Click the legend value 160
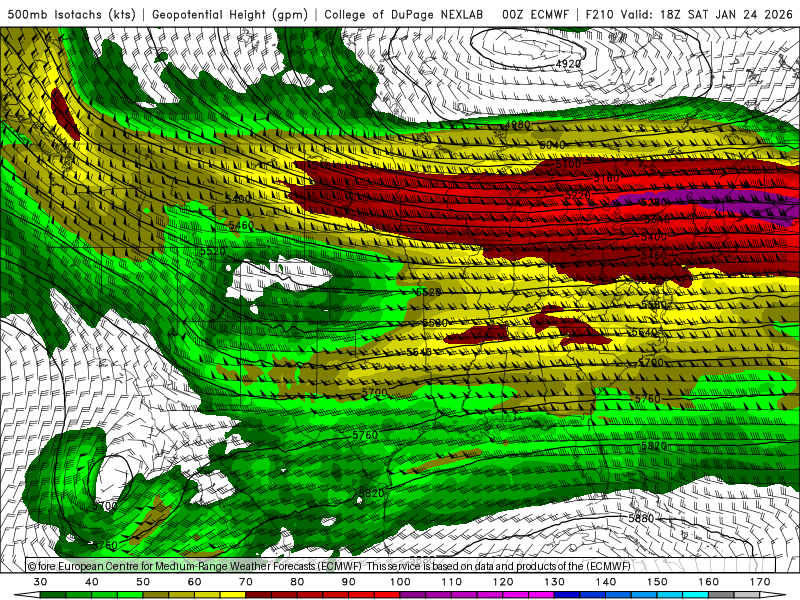 pos(708,582)
